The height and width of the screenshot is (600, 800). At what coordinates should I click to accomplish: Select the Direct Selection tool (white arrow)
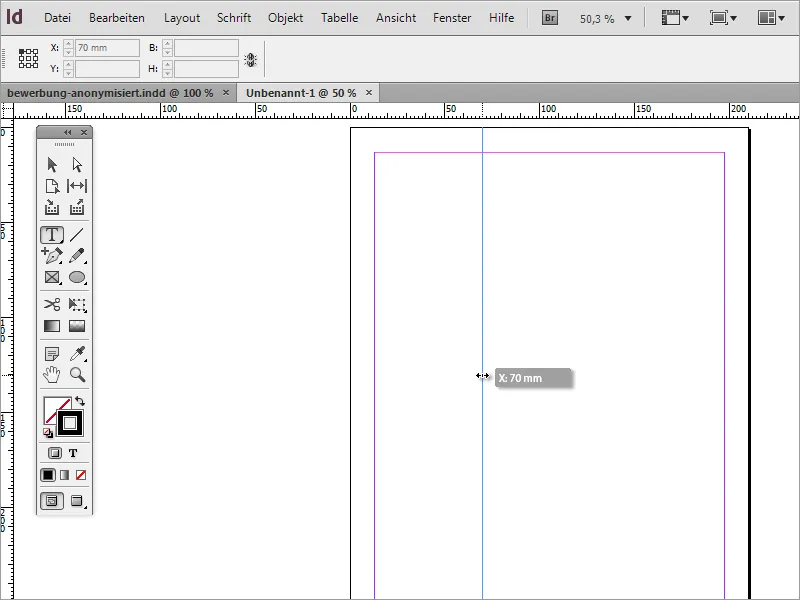77,165
